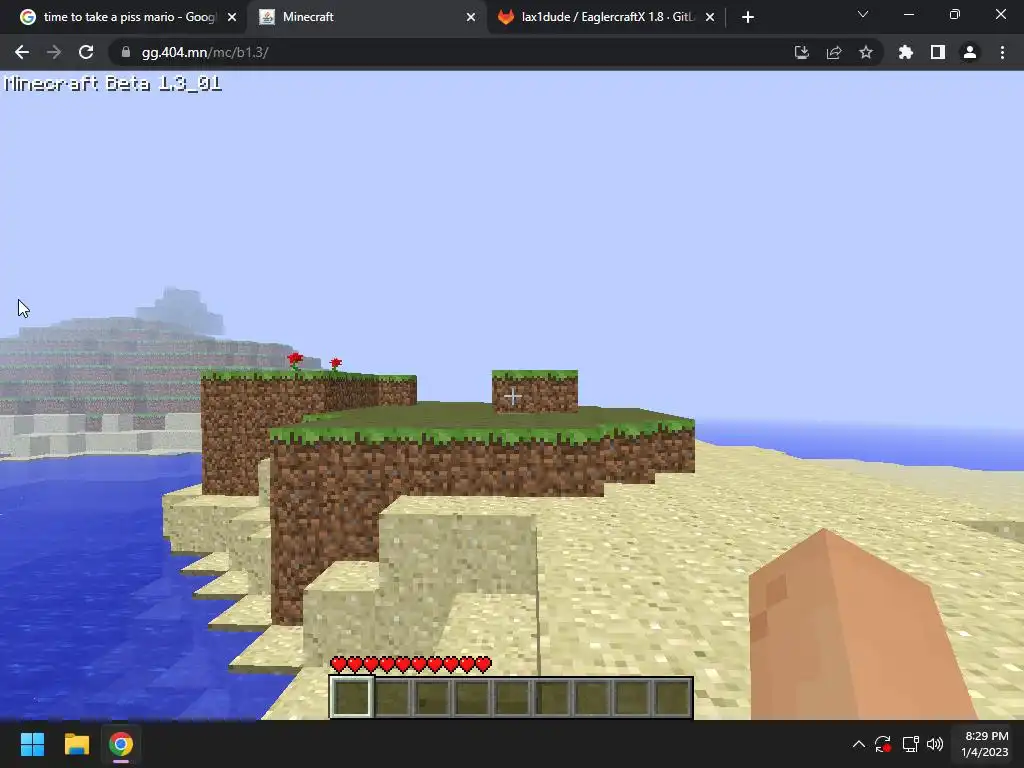Screen dimensions: 1024x768
Task: Click the left red flower on the hill
Action: [295, 362]
